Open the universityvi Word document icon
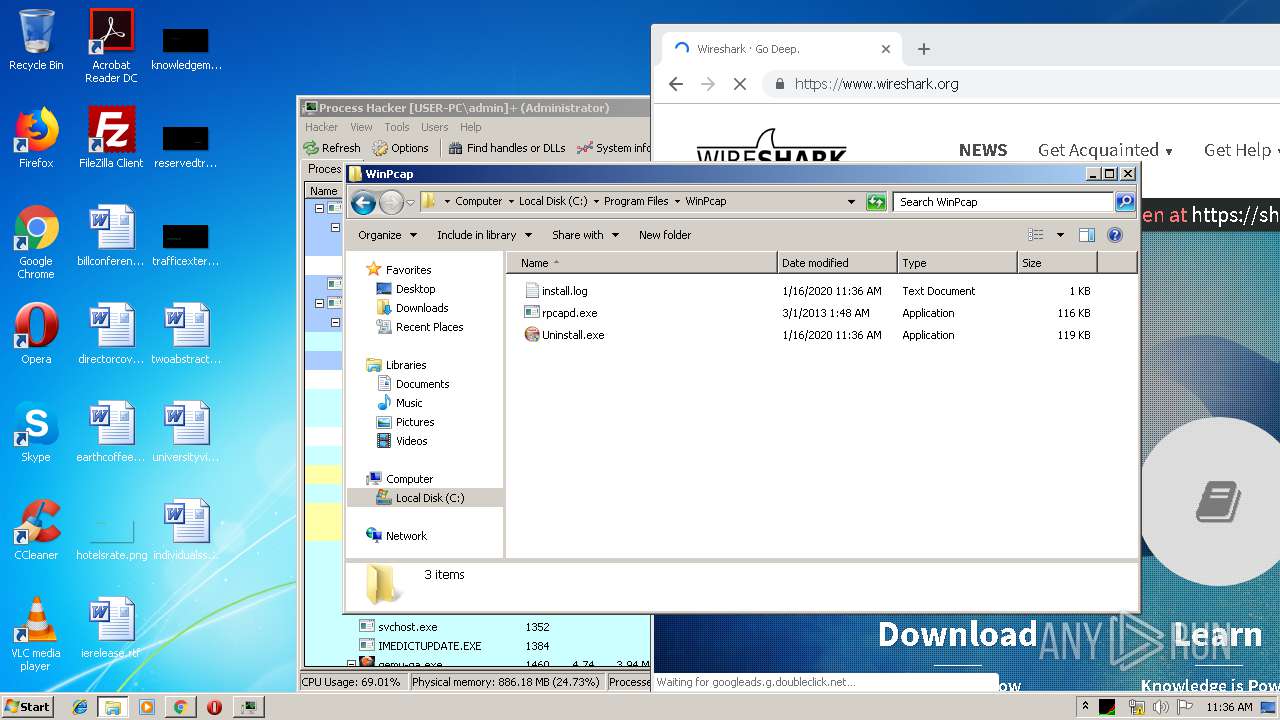1280x720 pixels. coord(187,432)
